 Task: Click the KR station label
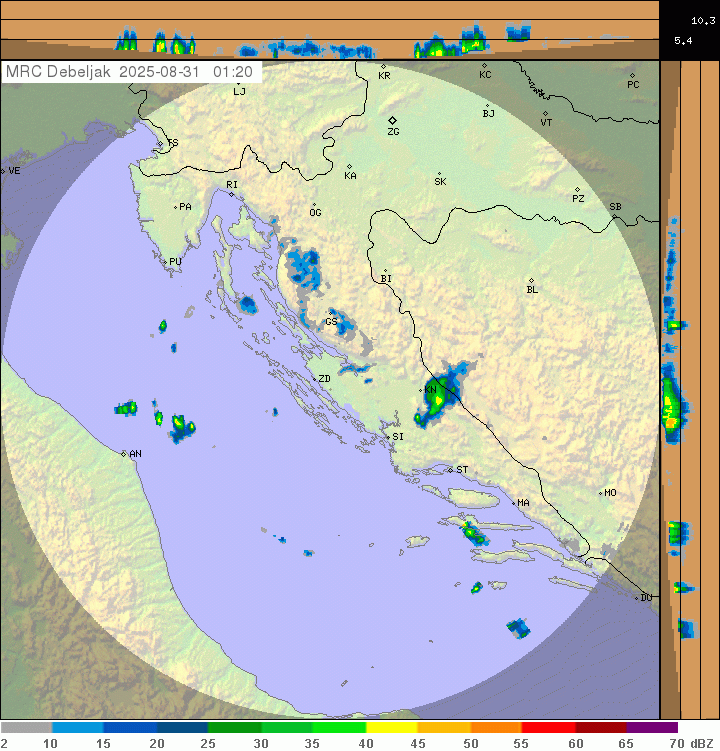(x=384, y=76)
